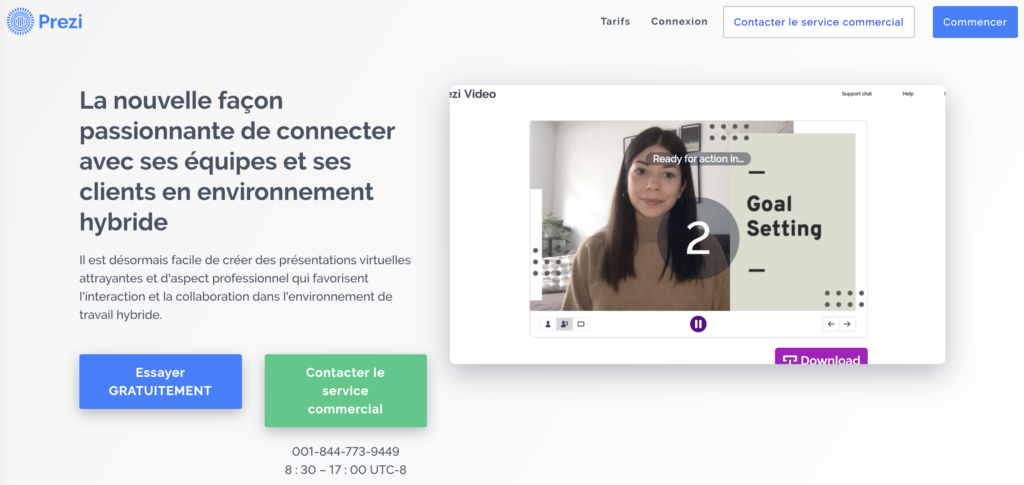Click the countdown circle showing 2
The height and width of the screenshot is (485, 1024).
[698, 239]
